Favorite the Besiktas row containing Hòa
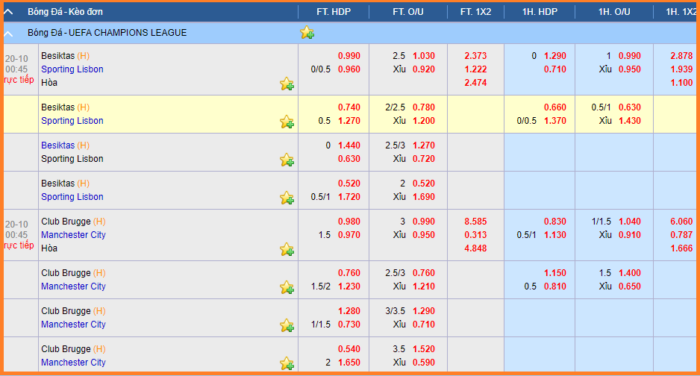700x376 pixels. [x=287, y=84]
